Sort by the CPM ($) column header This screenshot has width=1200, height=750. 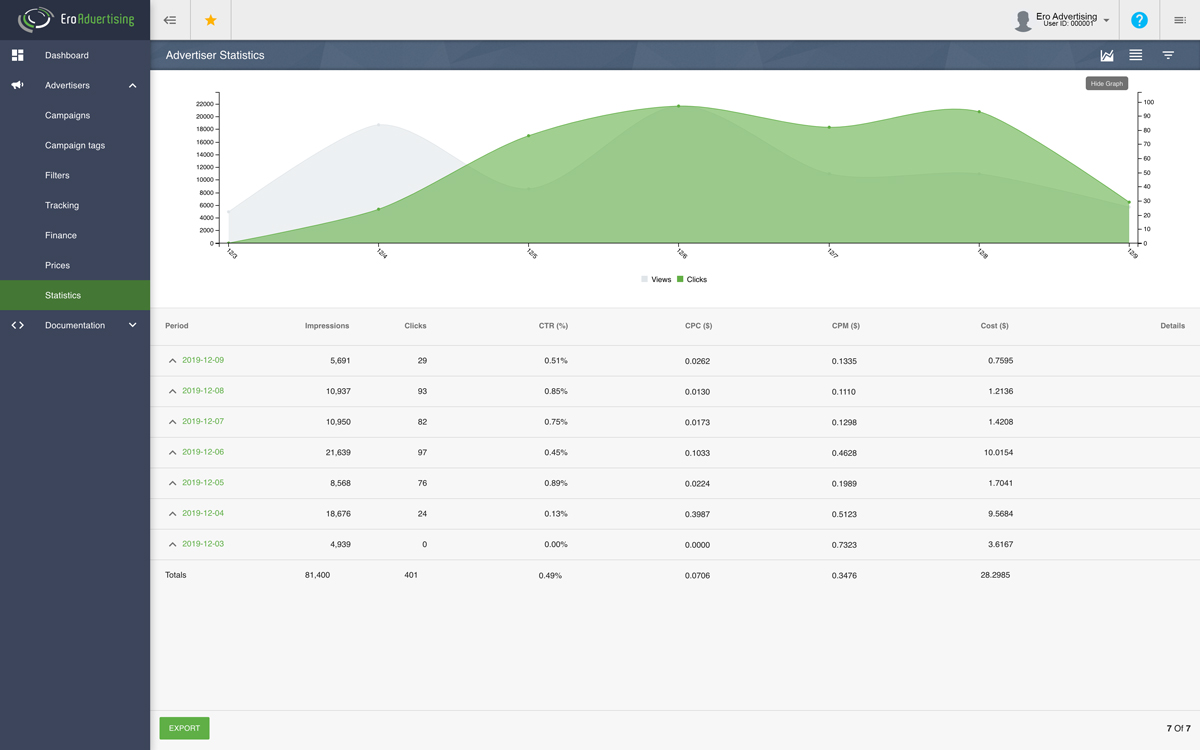click(846, 326)
